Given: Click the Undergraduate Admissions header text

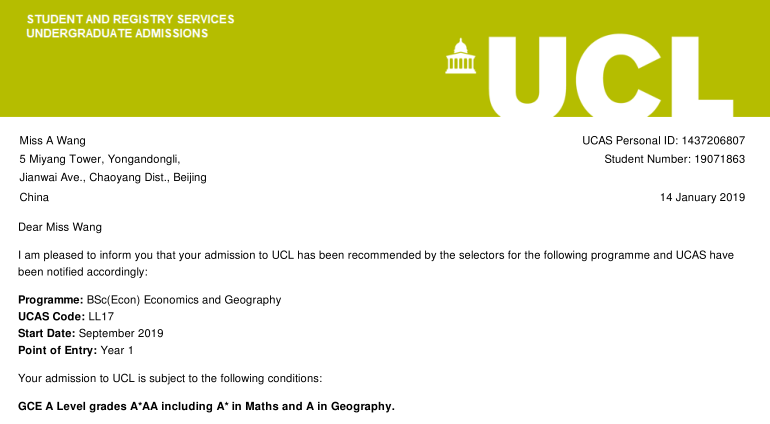Looking at the screenshot, I should [x=117, y=33].
